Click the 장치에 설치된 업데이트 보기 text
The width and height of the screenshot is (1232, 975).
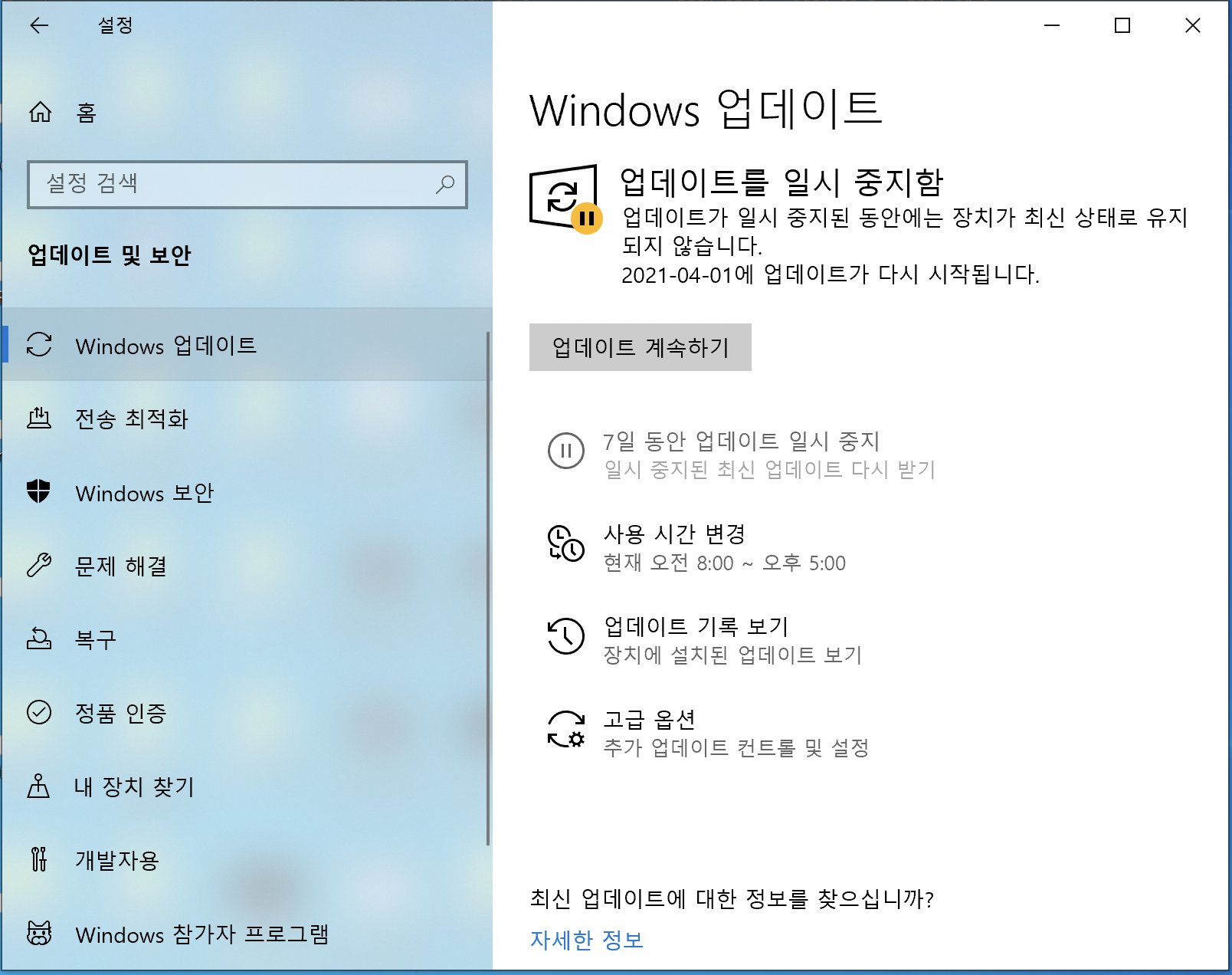click(x=733, y=655)
